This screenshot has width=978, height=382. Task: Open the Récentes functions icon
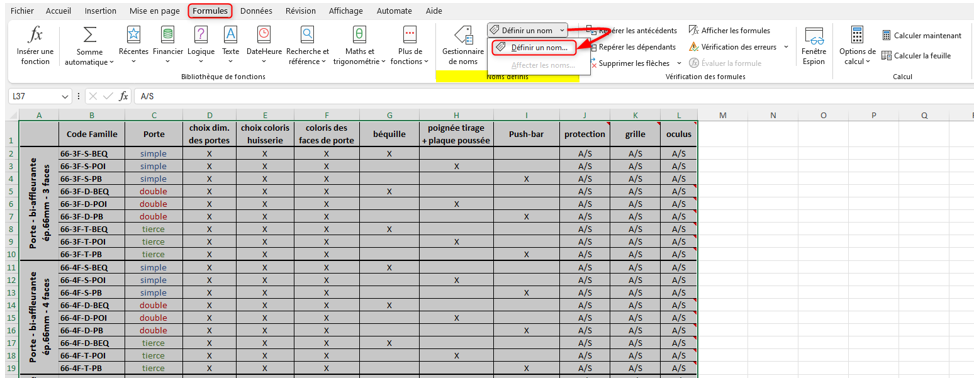(x=133, y=34)
